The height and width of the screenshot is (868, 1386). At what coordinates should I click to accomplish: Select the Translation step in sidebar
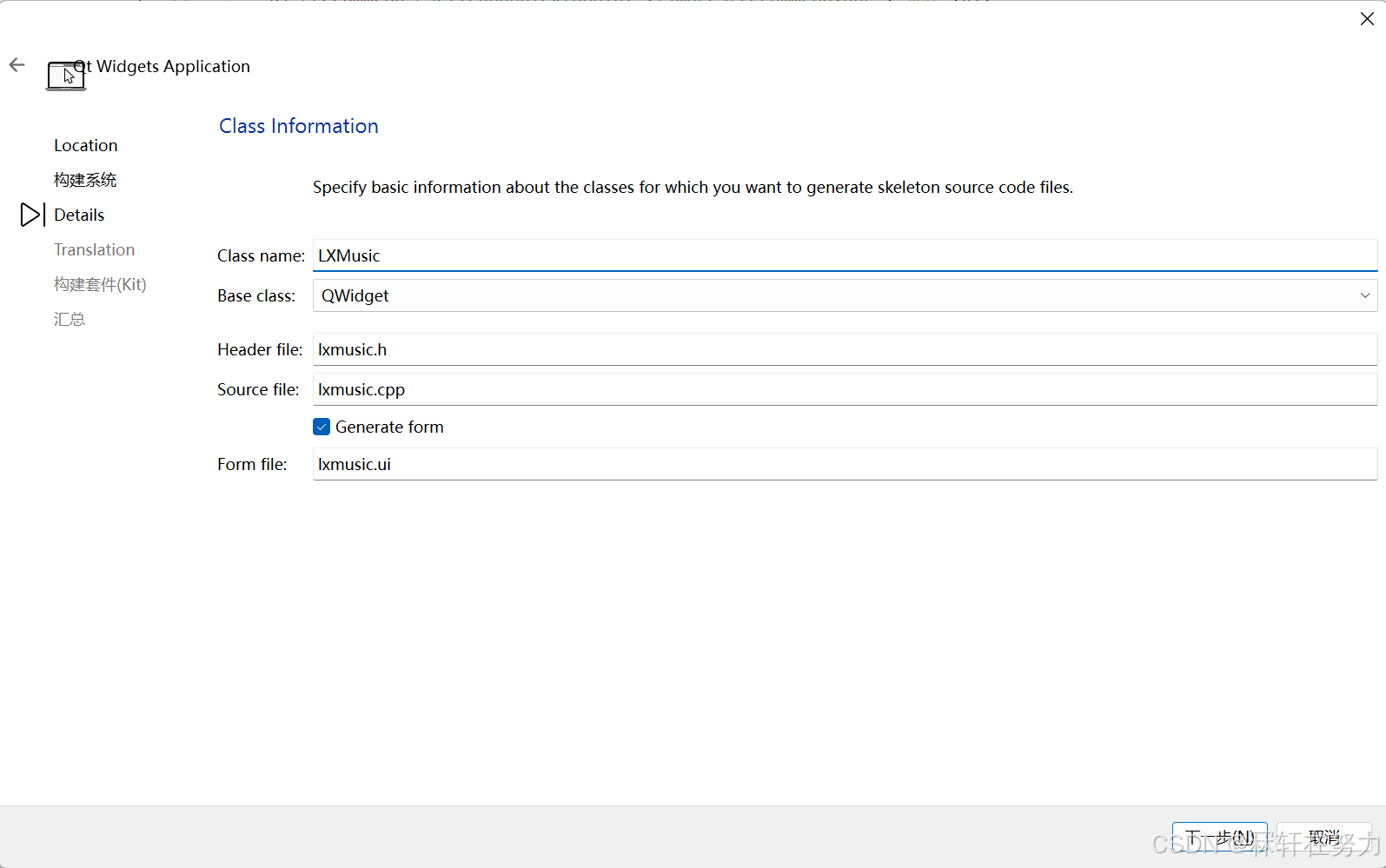coord(94,249)
